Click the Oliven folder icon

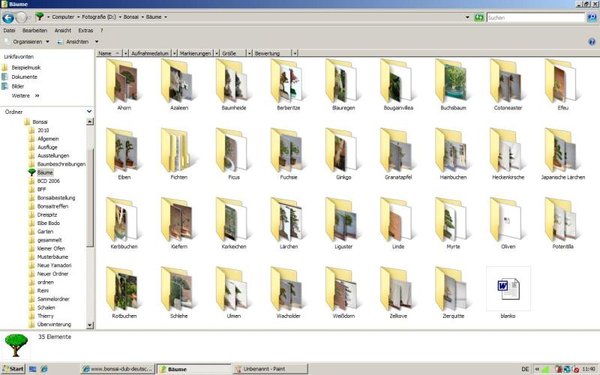click(507, 220)
